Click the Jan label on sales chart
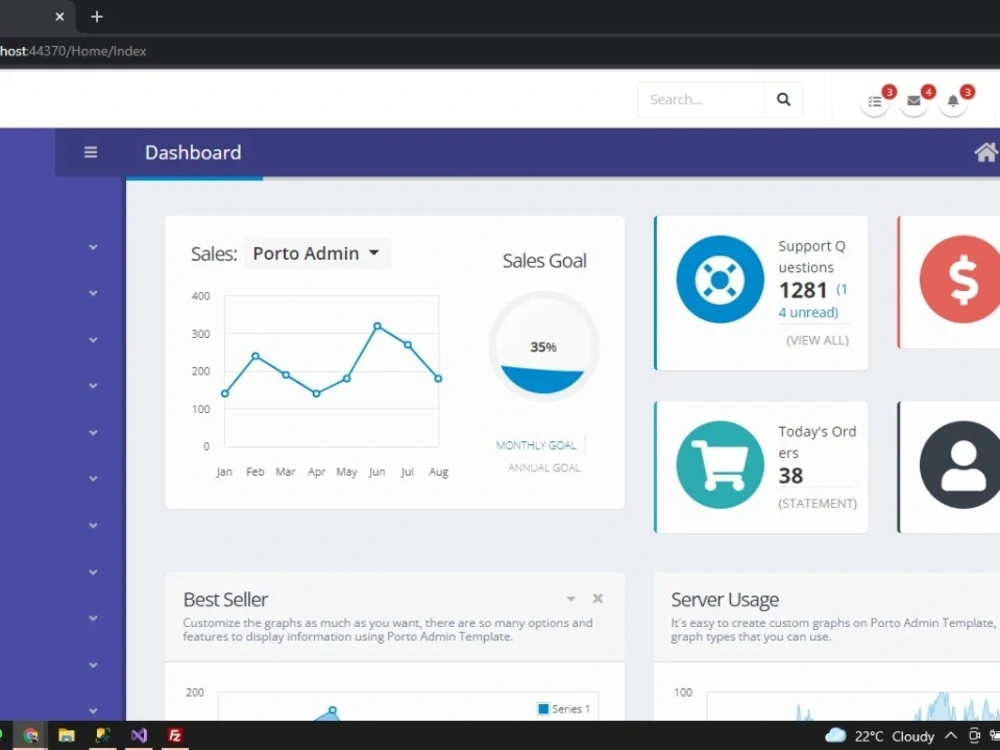This screenshot has height=750, width=1000. point(224,472)
